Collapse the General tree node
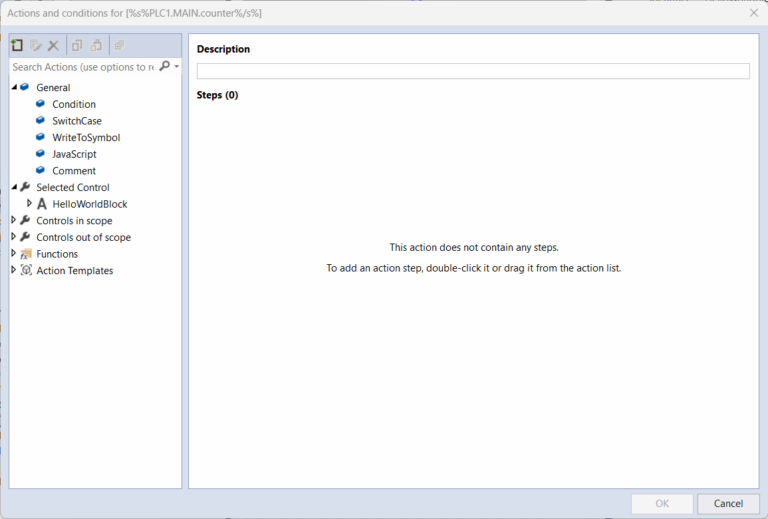This screenshot has height=519, width=768. tap(14, 88)
